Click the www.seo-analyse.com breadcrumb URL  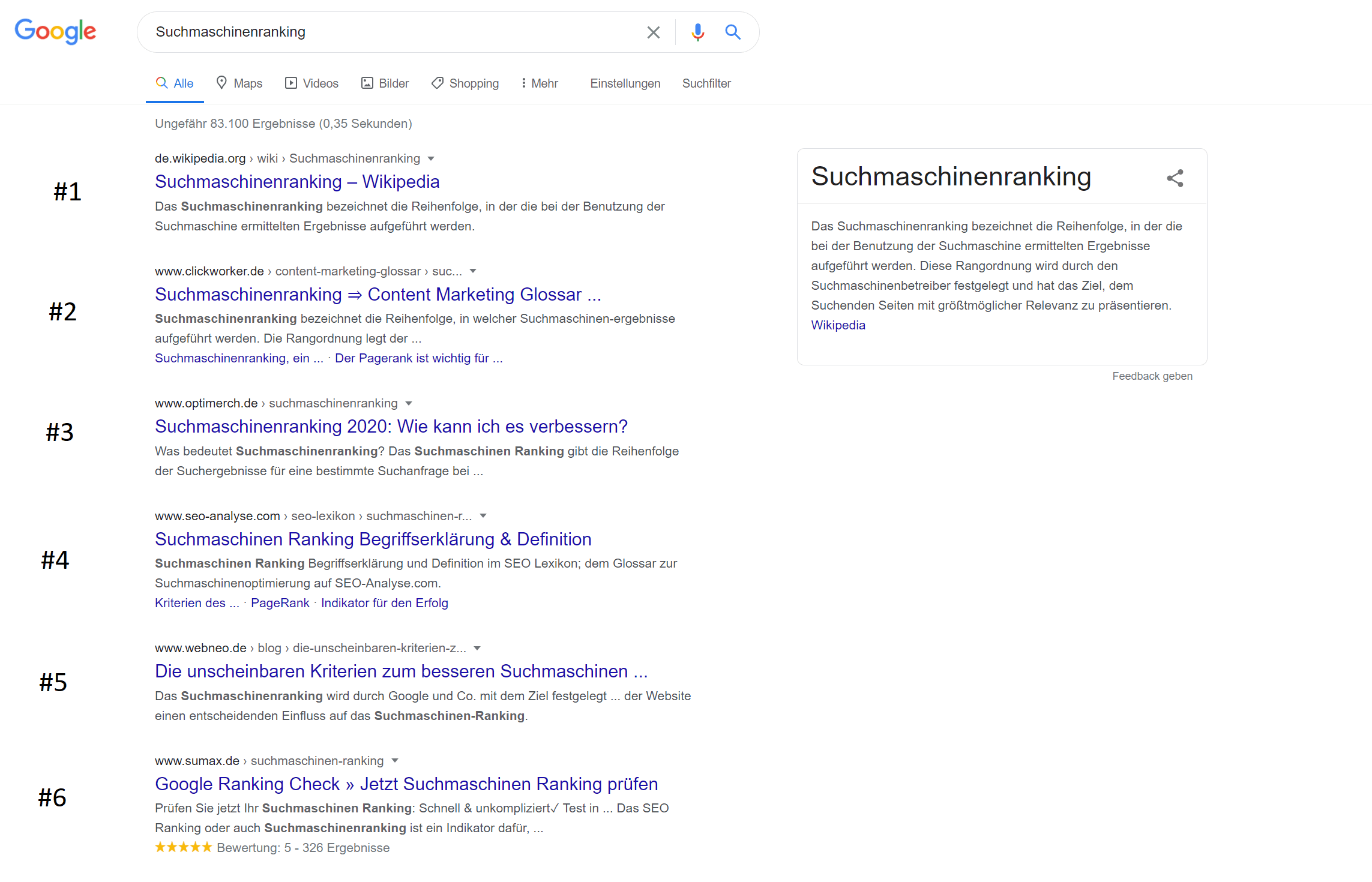click(x=313, y=516)
